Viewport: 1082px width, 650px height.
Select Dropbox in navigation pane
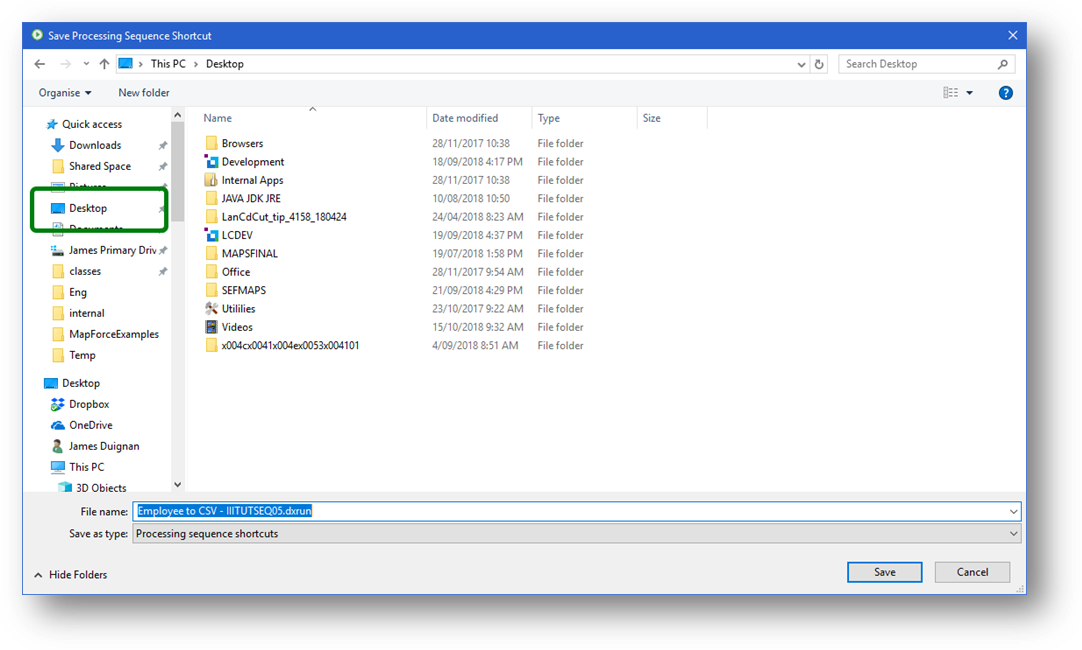click(88, 404)
